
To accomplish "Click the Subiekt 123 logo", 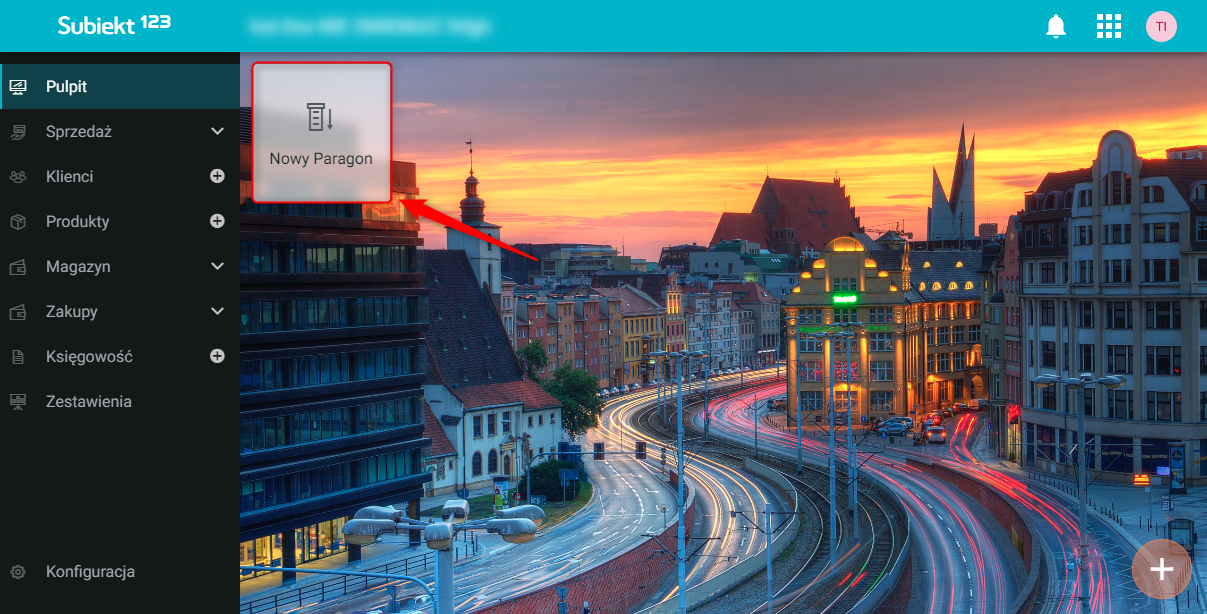I will [114, 25].
